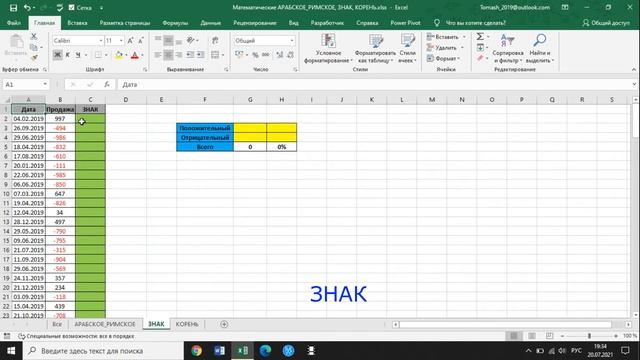Open the Удалить cells dropdown
The width and height of the screenshot is (640, 360).
[462, 47]
